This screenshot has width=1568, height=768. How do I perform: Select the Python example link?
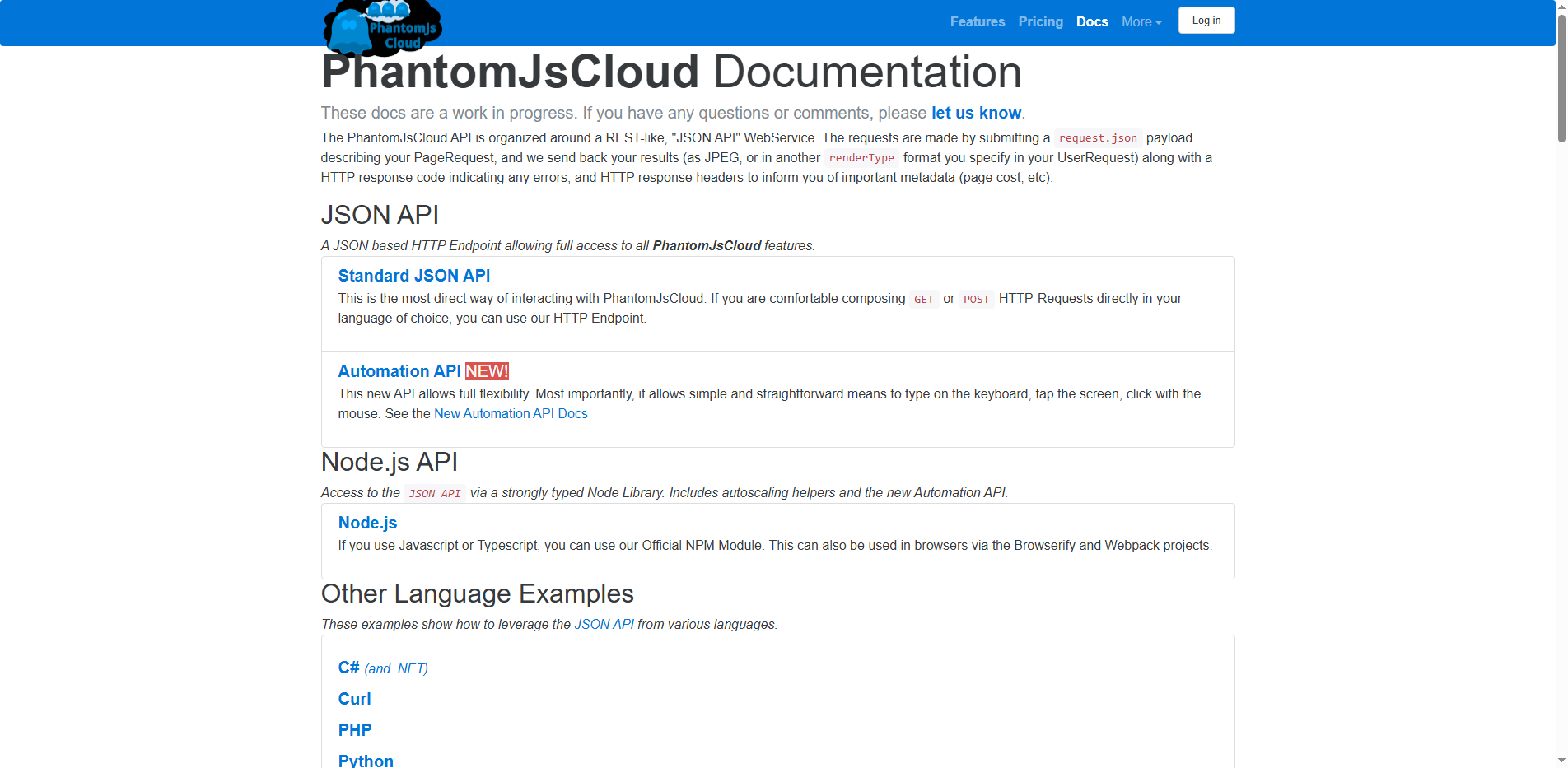[366, 759]
